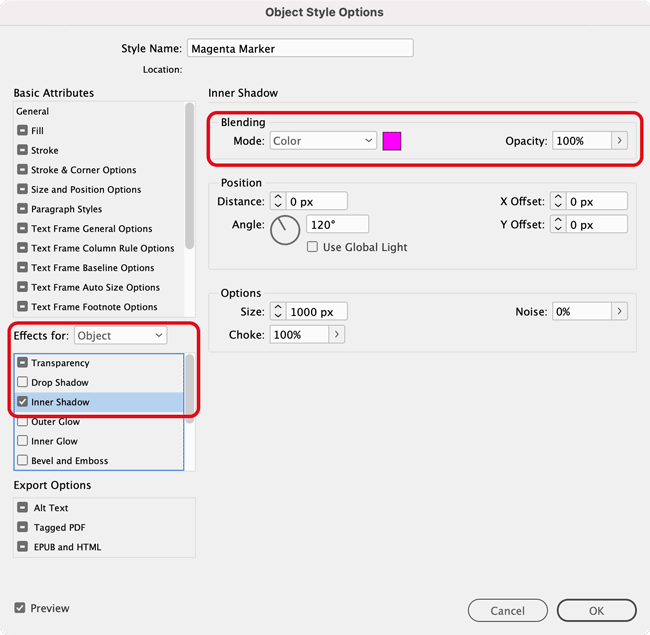Toggle the Alt Text export checkbox

click(22, 507)
